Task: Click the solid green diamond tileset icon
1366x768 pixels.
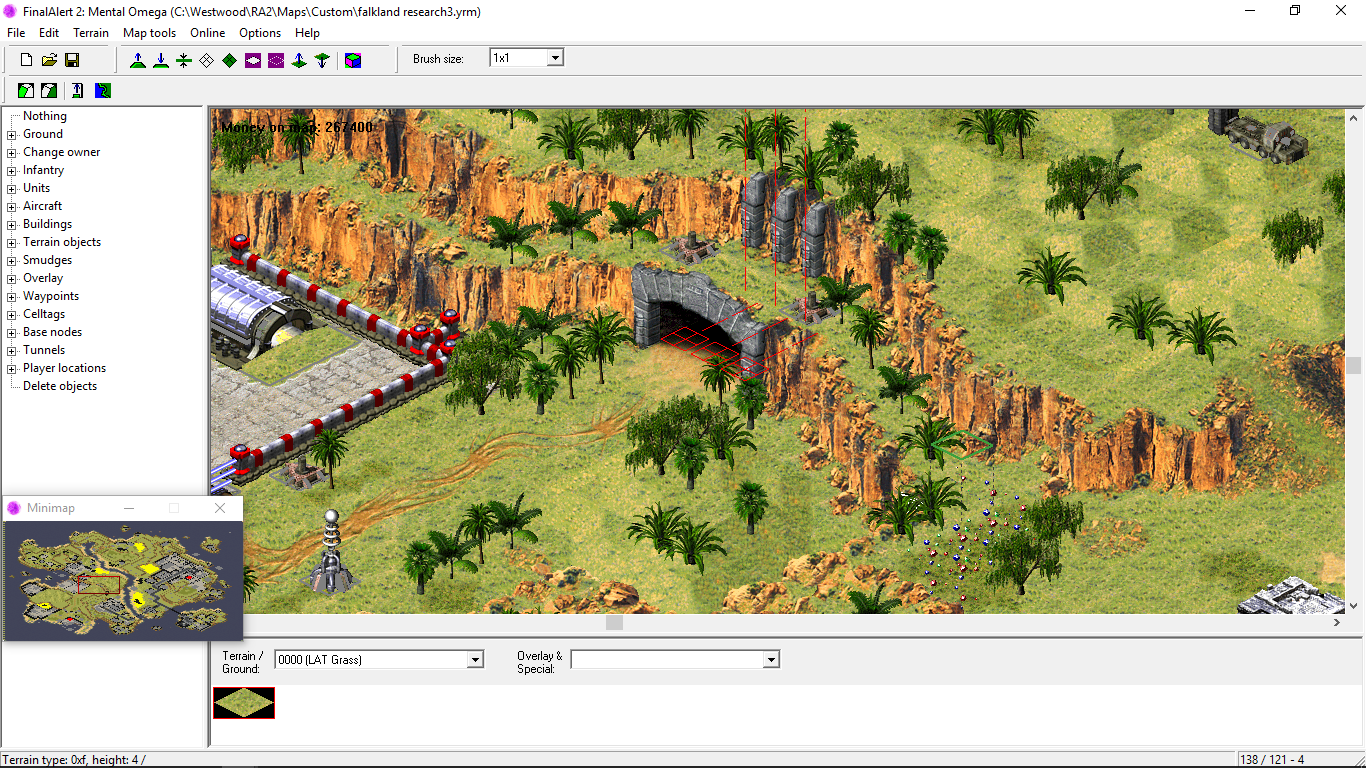Action: [230, 60]
